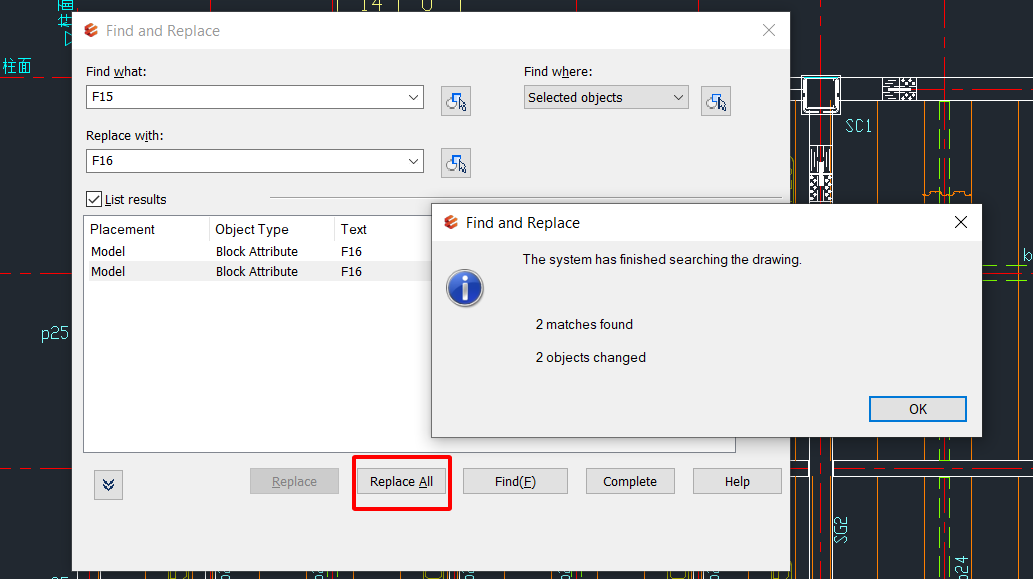Sort results by Placement column header
Image resolution: width=1033 pixels, height=579 pixels.
click(x=146, y=229)
